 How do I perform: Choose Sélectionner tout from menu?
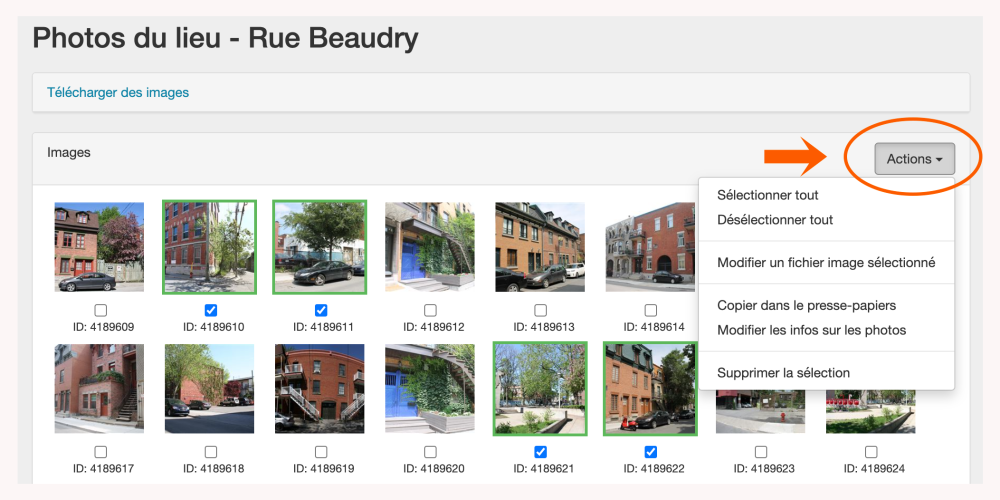click(768, 195)
